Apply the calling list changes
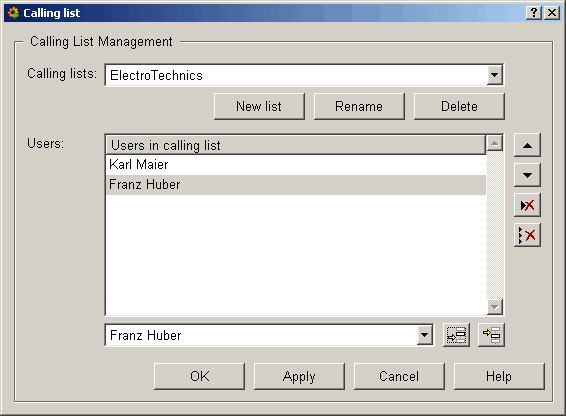Image resolution: width=566 pixels, height=416 pixels. [299, 376]
